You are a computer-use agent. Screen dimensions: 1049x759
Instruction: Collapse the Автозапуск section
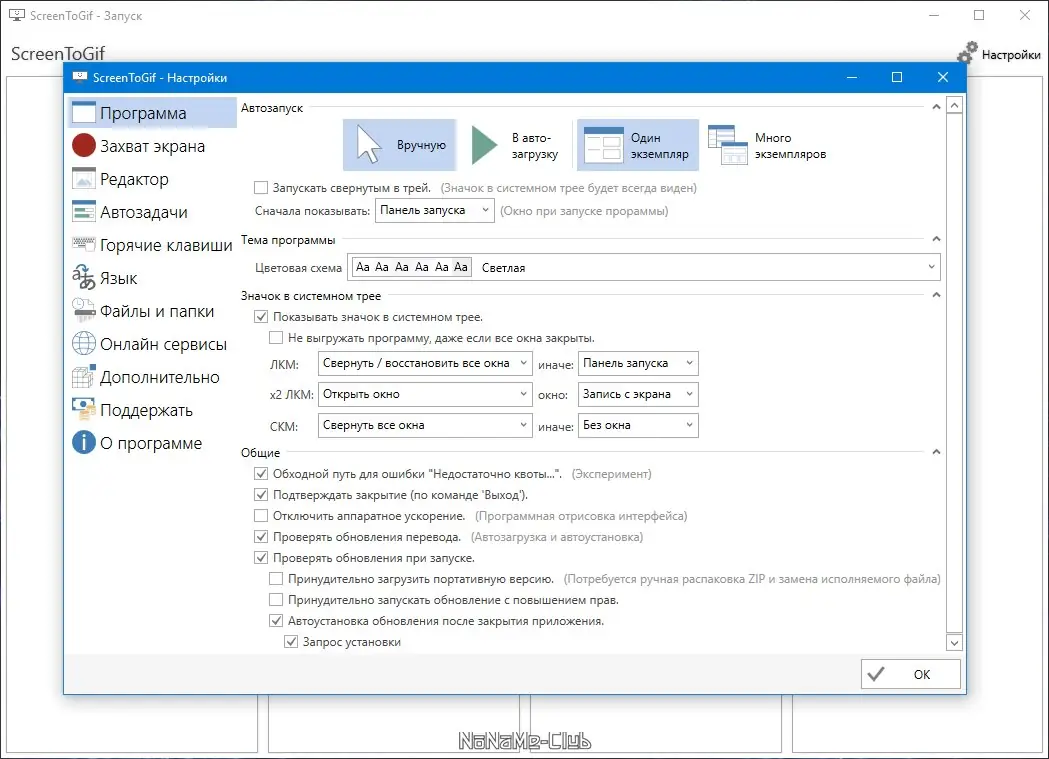tap(936, 107)
